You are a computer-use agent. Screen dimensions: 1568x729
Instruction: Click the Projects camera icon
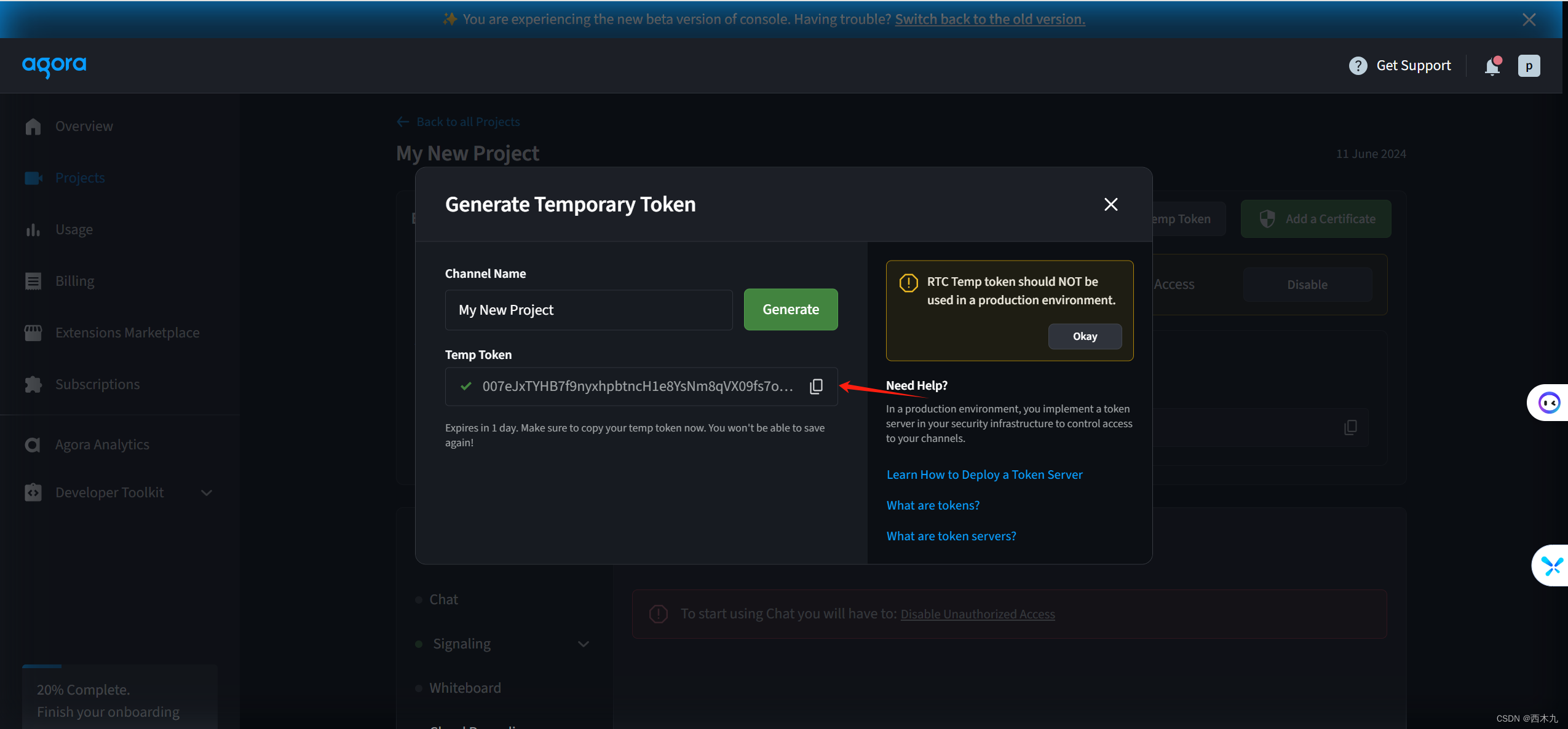coord(34,178)
